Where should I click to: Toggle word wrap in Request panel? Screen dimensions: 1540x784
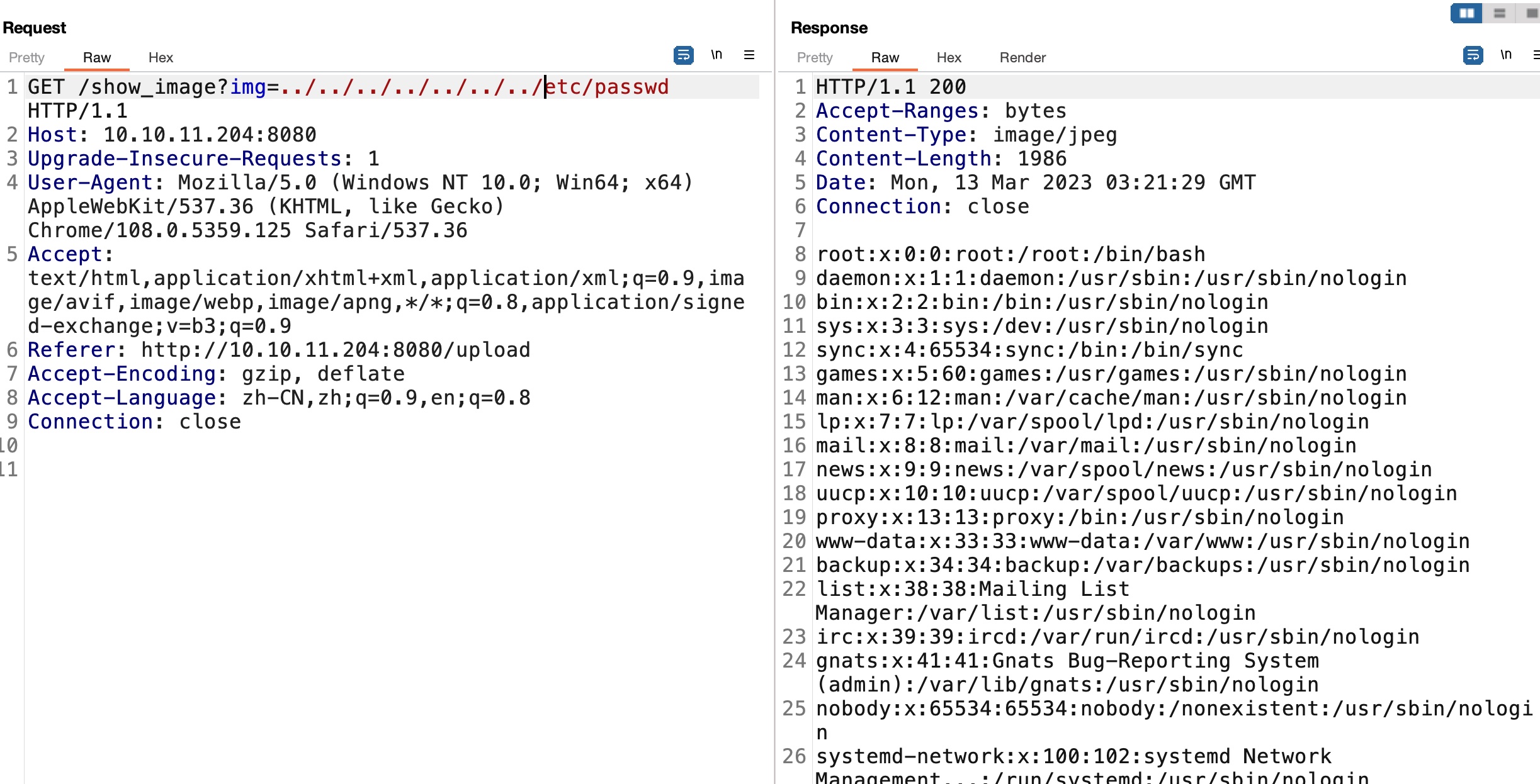(683, 55)
